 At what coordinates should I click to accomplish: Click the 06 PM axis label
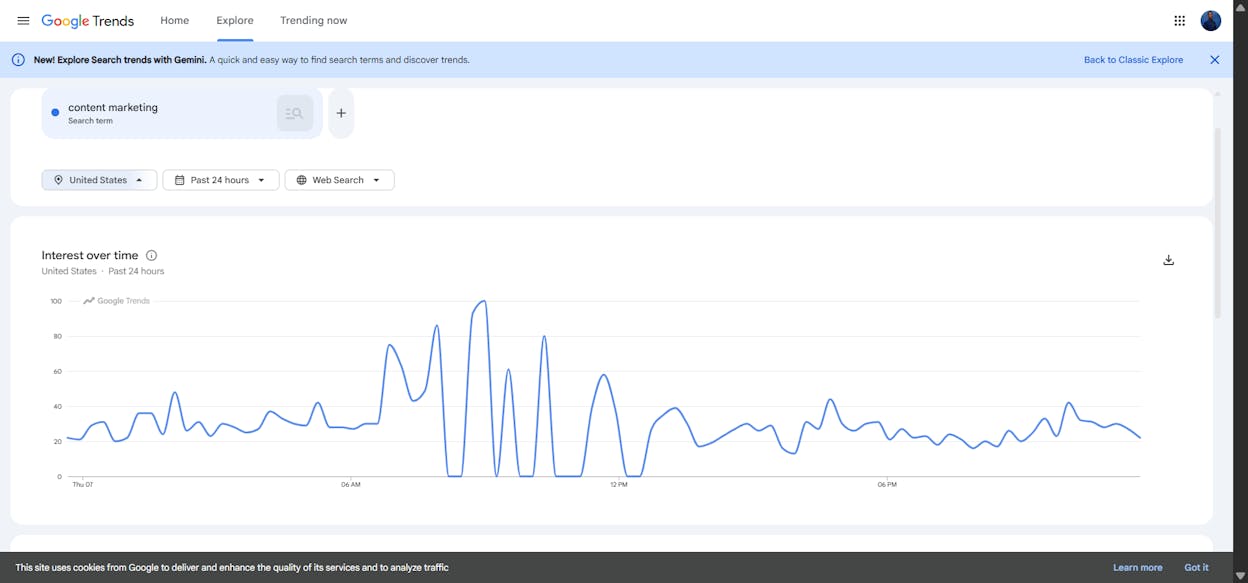point(887,485)
